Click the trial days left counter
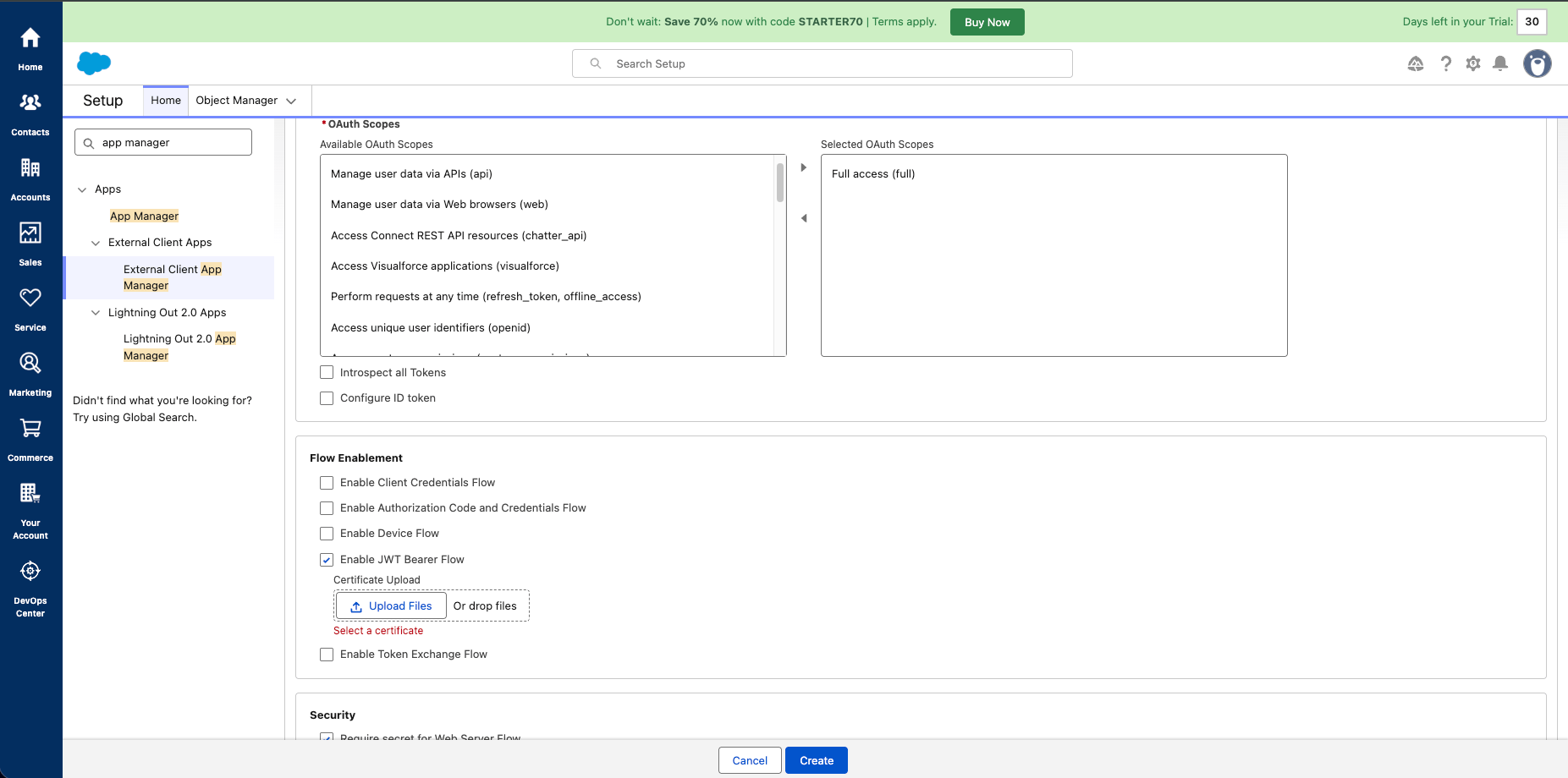Viewport: 1568px width, 778px height. coord(1532,22)
